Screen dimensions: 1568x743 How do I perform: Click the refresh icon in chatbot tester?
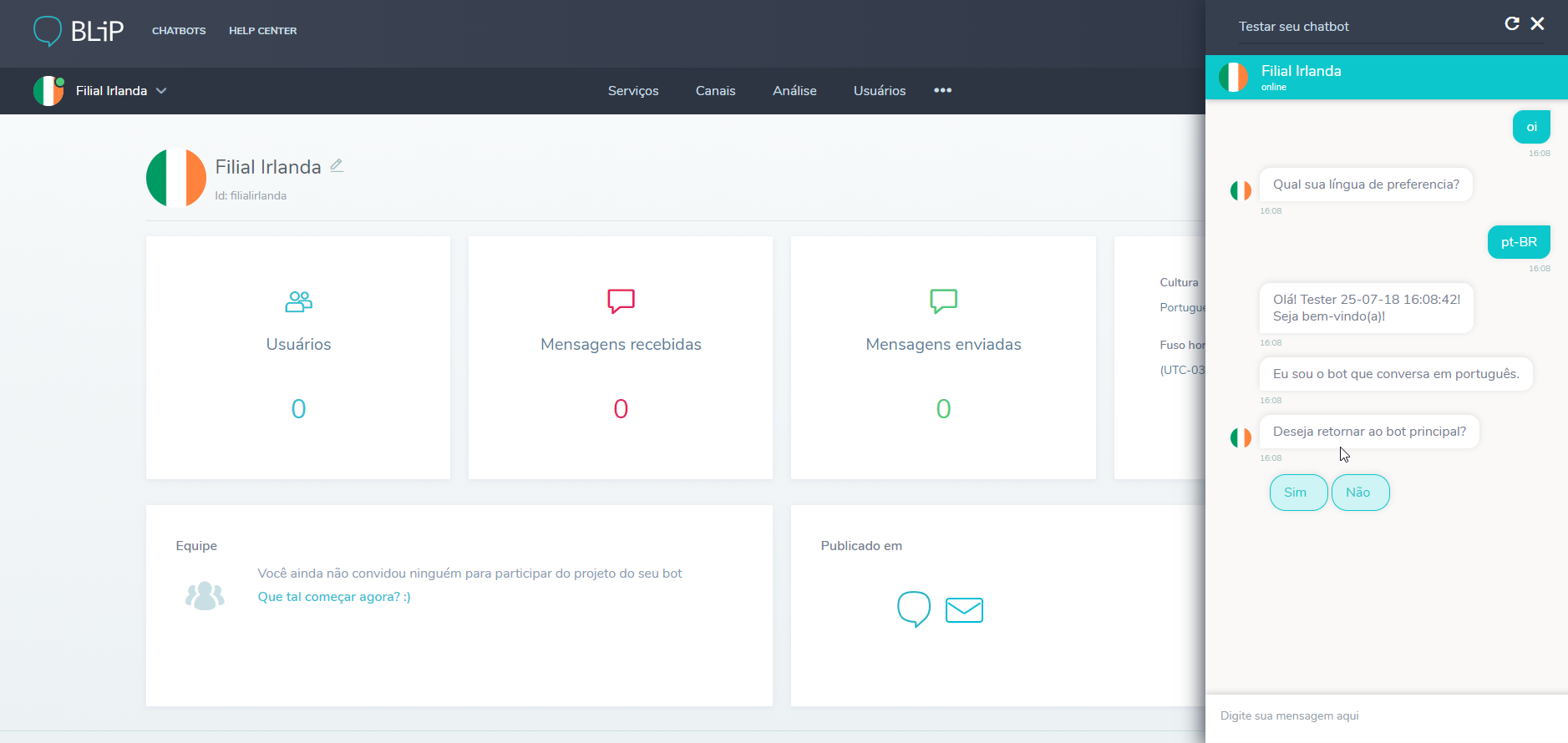[1511, 23]
